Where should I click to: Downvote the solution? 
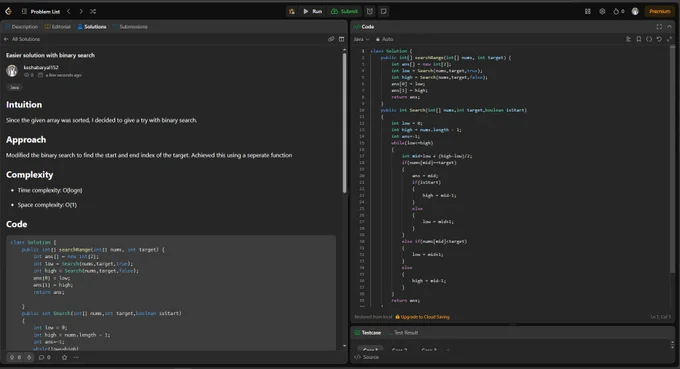29,357
